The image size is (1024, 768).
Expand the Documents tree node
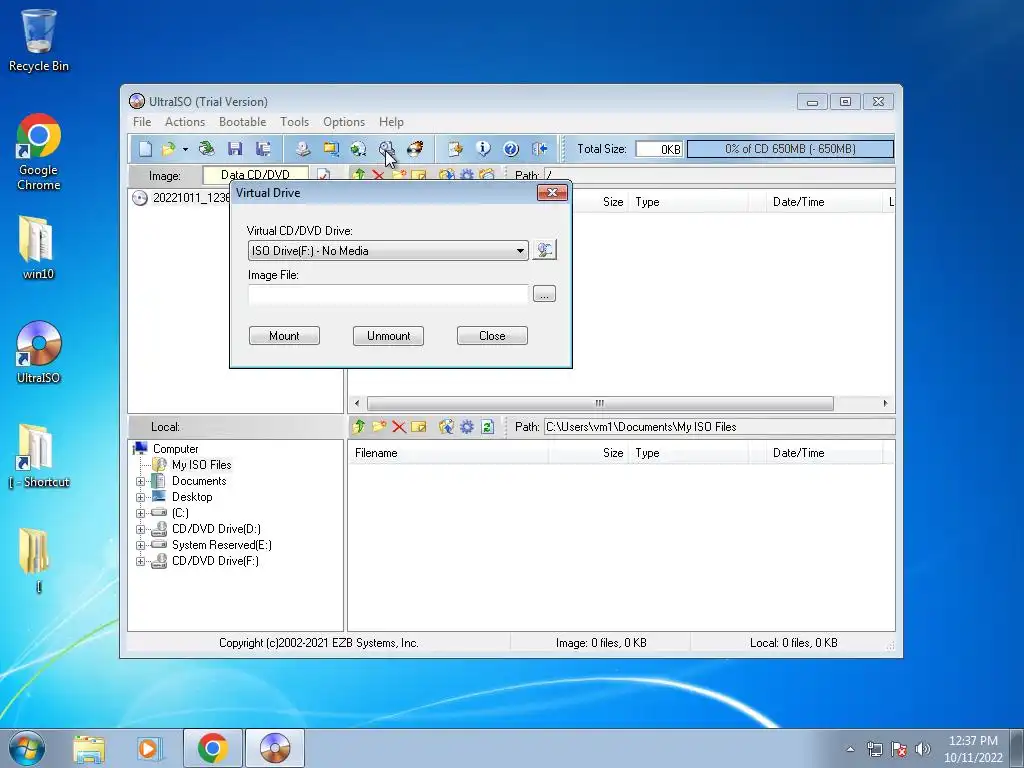pos(140,481)
